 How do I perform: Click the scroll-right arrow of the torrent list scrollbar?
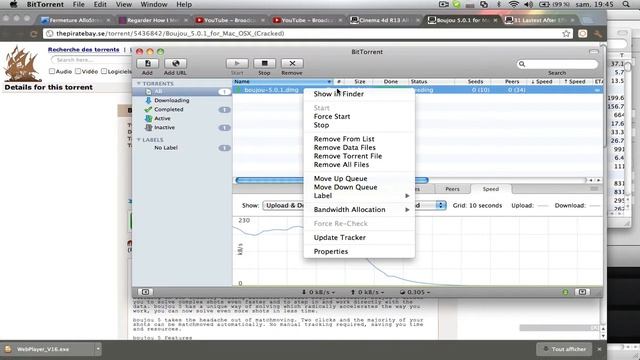pos(598,180)
